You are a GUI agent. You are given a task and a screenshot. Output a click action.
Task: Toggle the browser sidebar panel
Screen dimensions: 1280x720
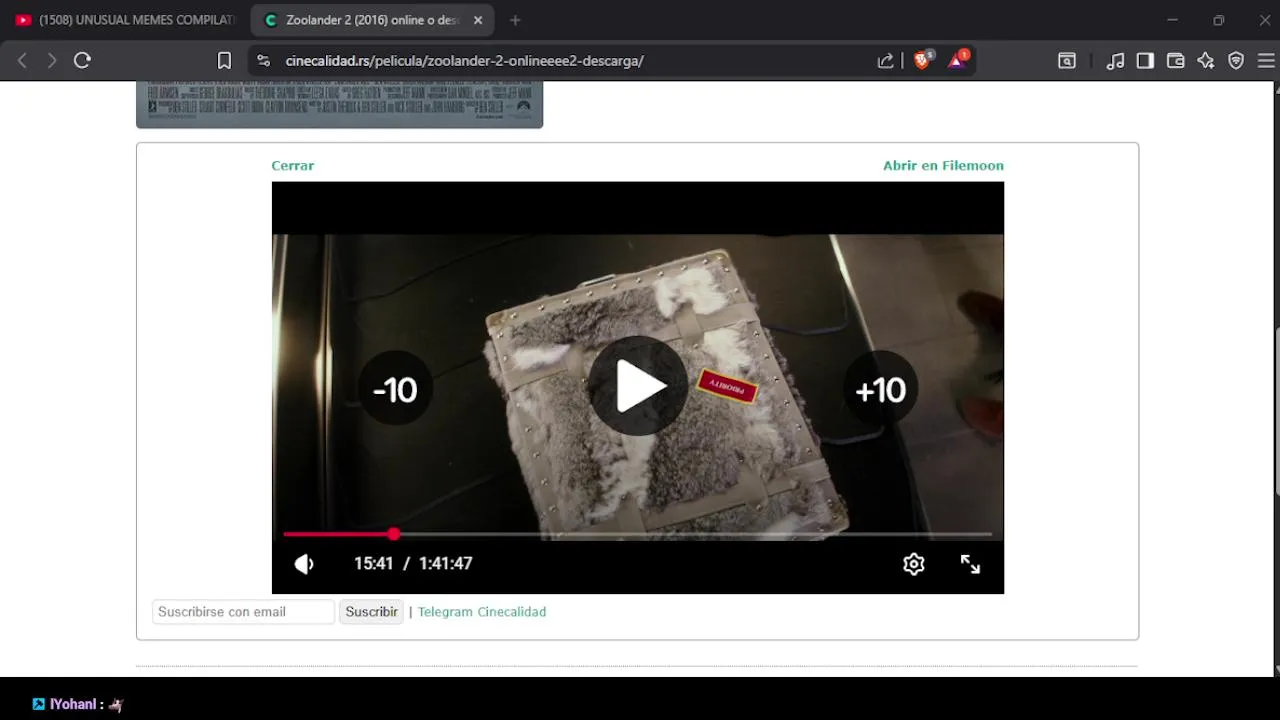coord(1145,60)
